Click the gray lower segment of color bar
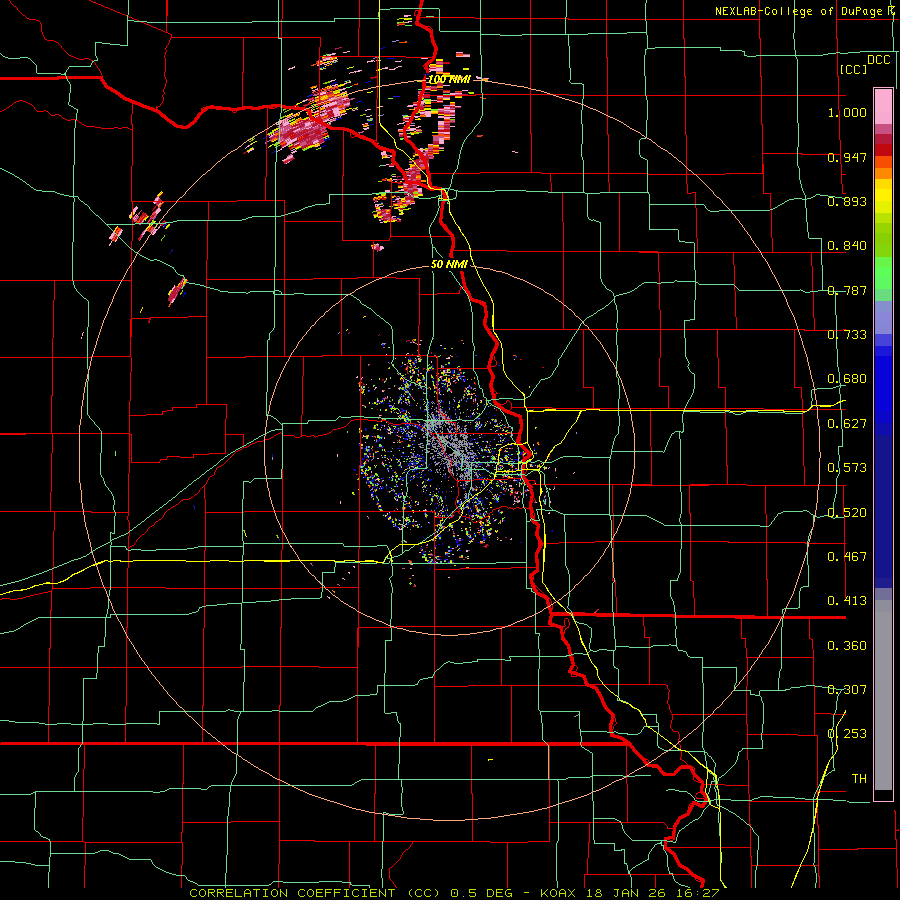This screenshot has width=900, height=900. (x=883, y=695)
